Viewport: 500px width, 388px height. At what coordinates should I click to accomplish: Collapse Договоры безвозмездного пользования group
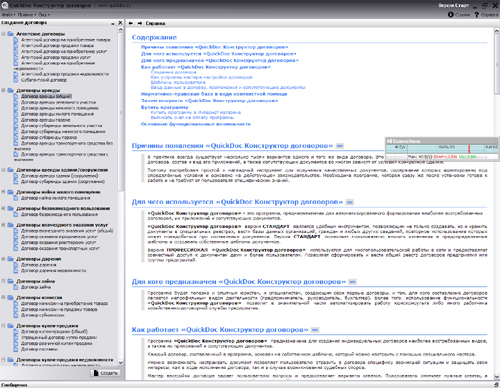click(x=3, y=209)
